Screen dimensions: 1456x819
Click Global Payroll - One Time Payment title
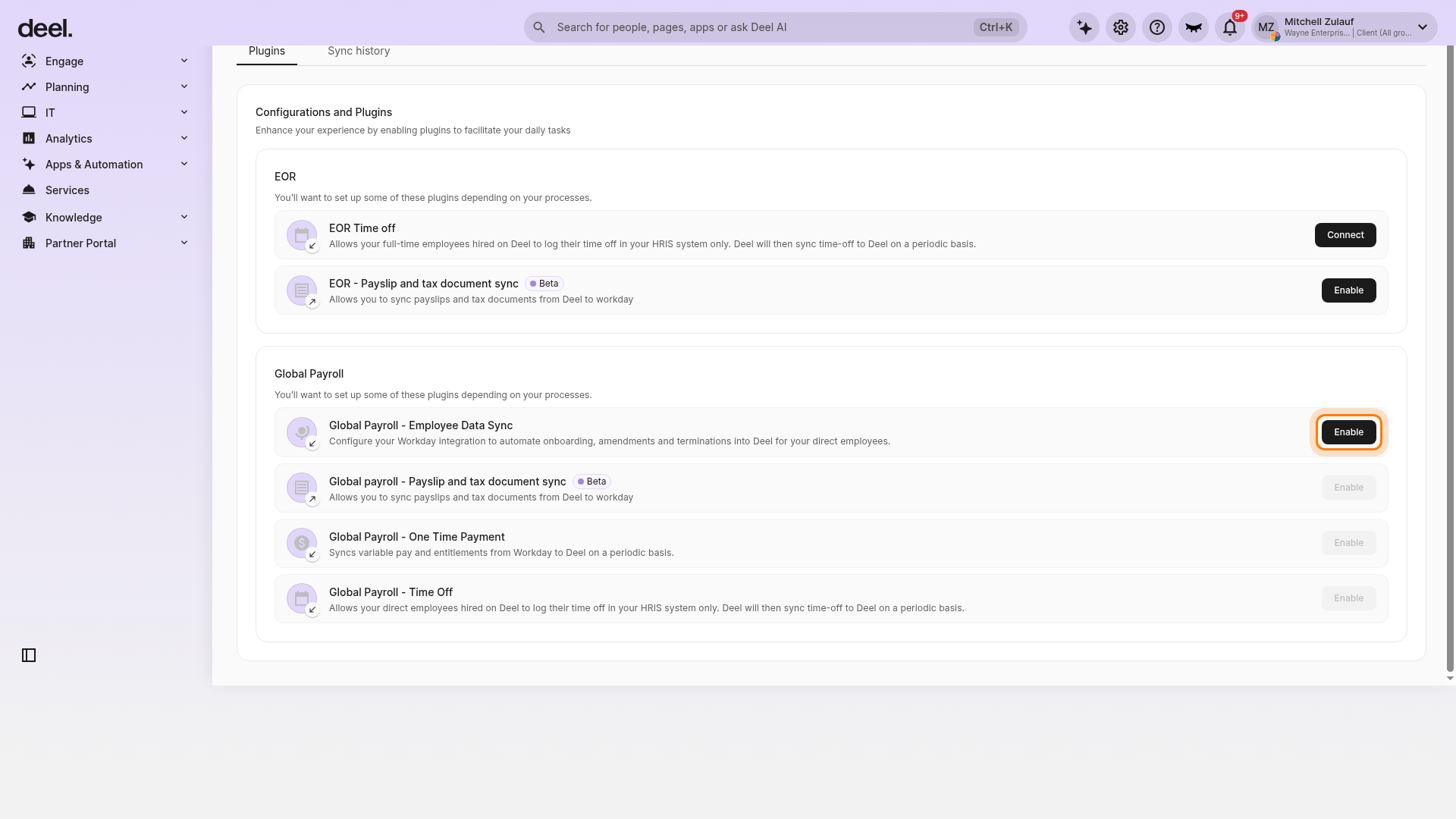(x=416, y=537)
